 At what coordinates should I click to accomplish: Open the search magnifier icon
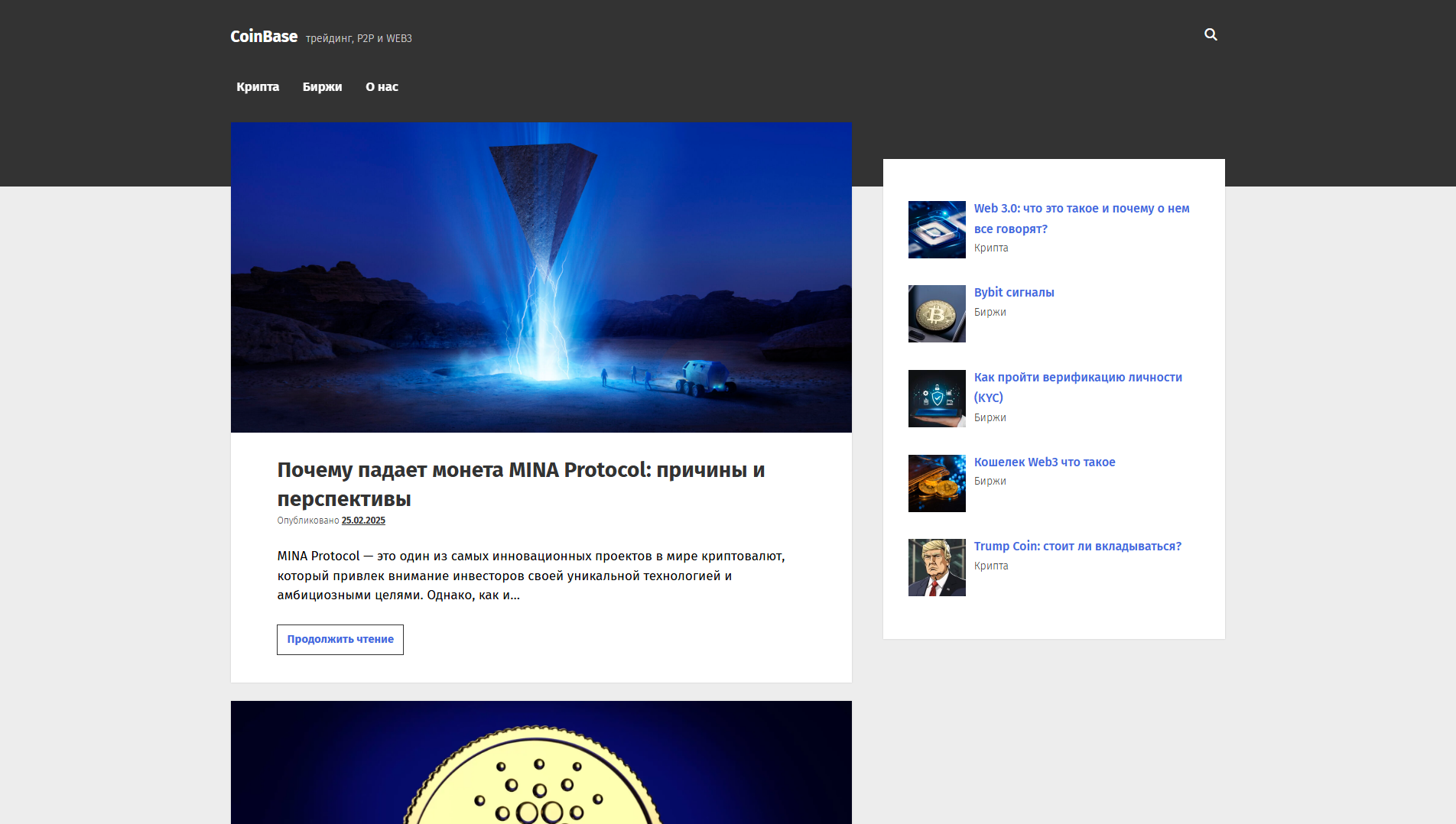pyautogui.click(x=1211, y=34)
